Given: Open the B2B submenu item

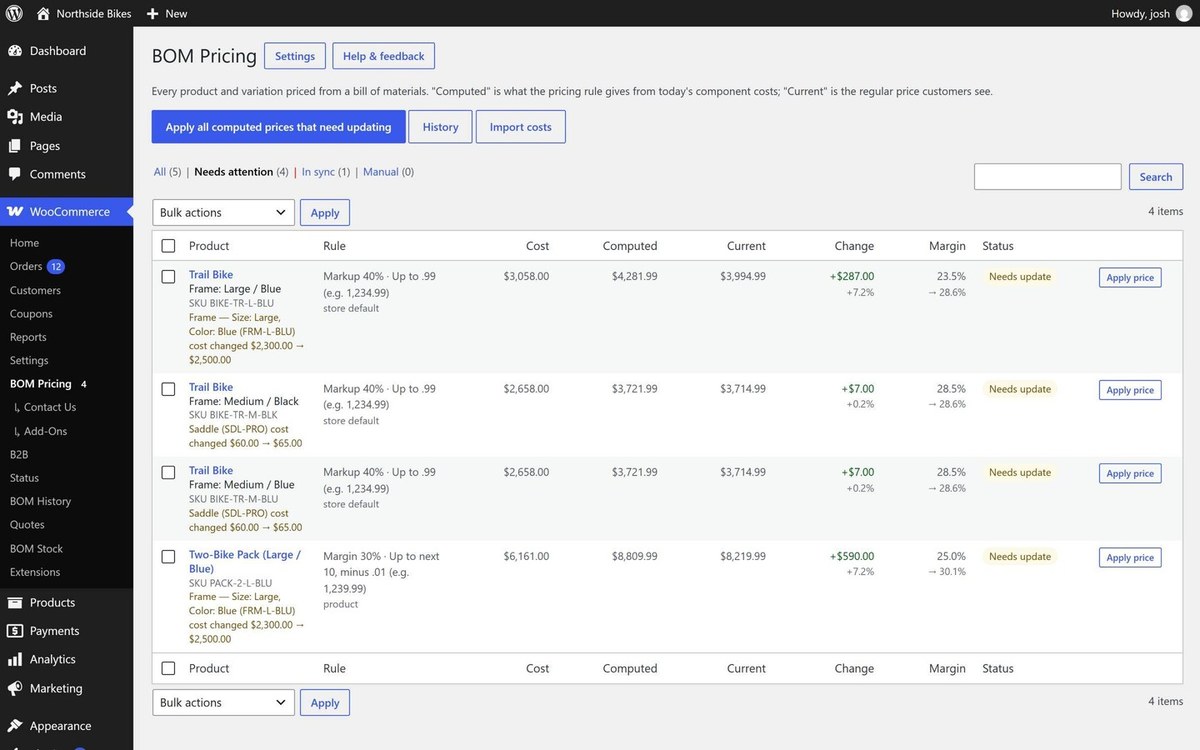Looking at the screenshot, I should (x=19, y=454).
